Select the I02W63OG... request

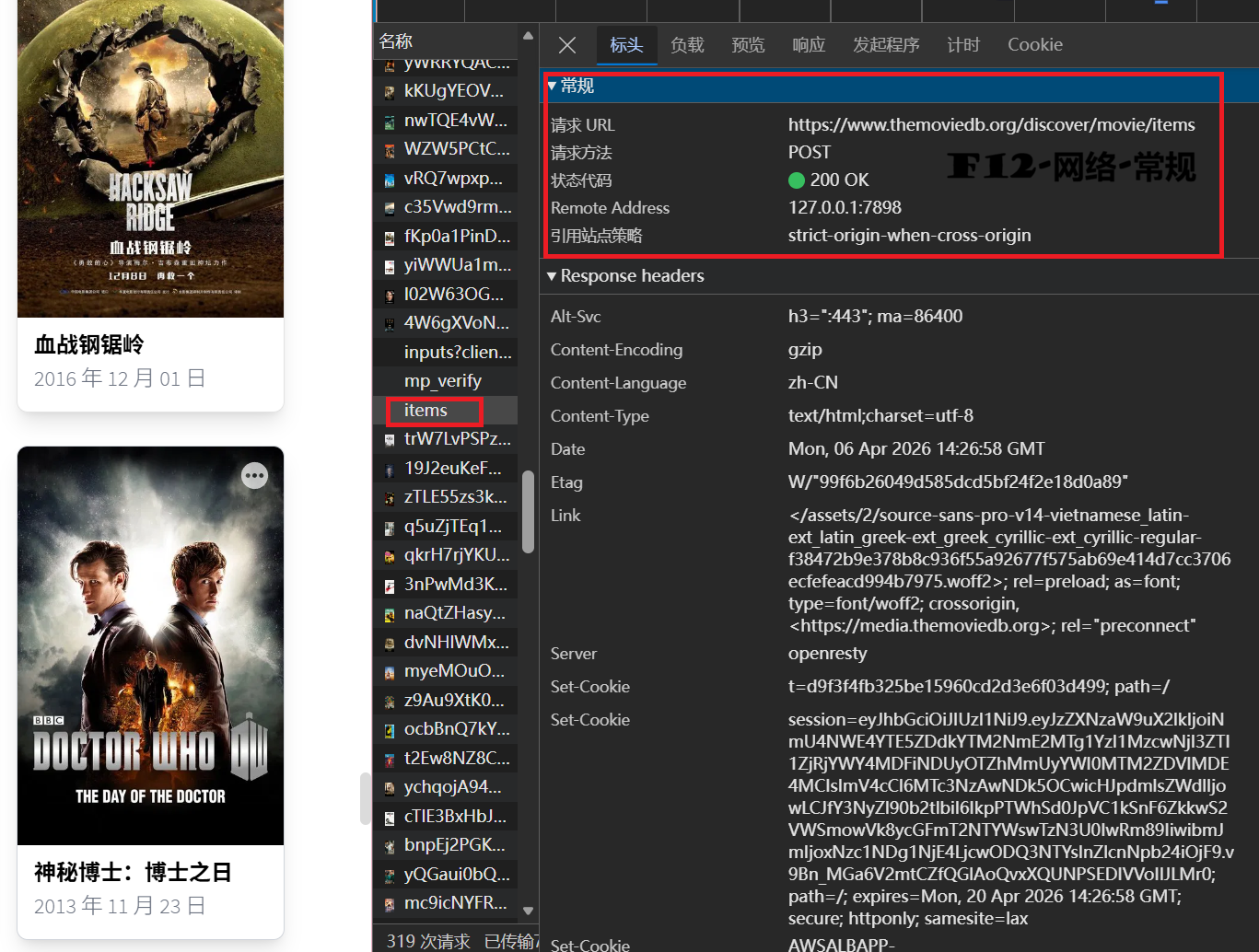(x=446, y=294)
